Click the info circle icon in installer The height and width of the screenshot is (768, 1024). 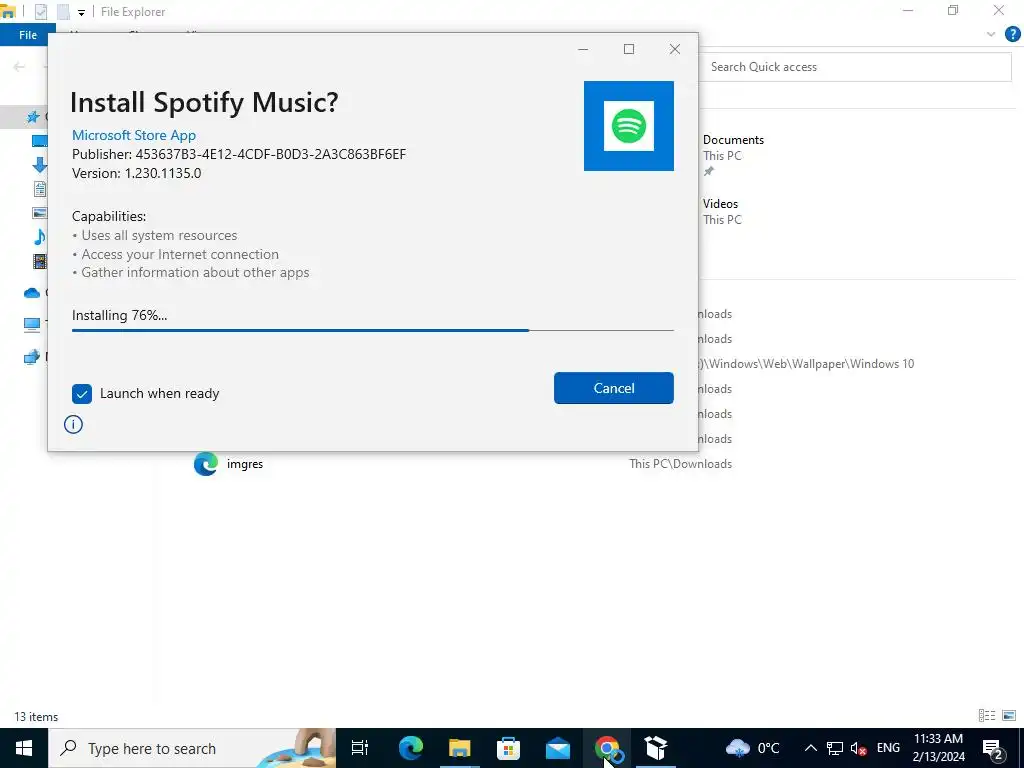73,424
